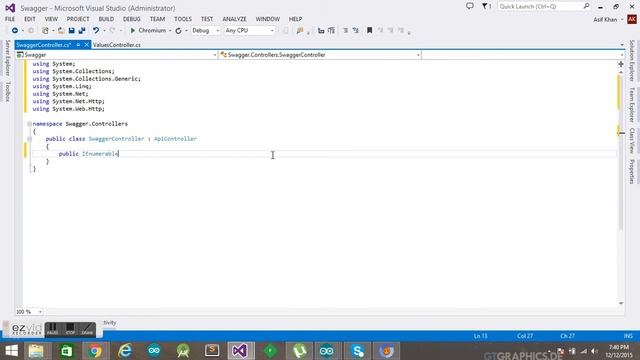Click the Ezvid recorder Pause button
This screenshot has height=360, width=640.
point(52,329)
